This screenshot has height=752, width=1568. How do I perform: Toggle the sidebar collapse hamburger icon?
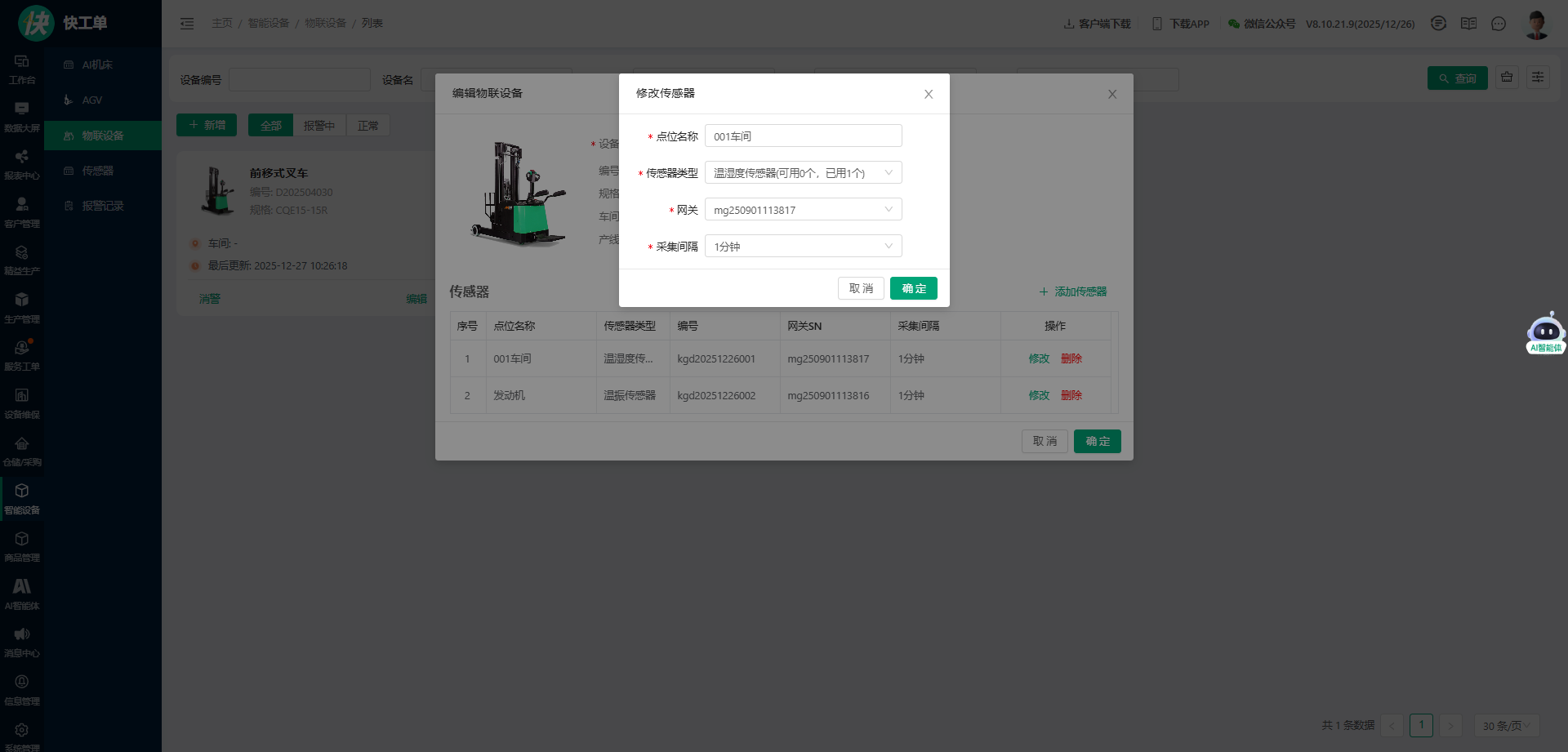pos(187,24)
